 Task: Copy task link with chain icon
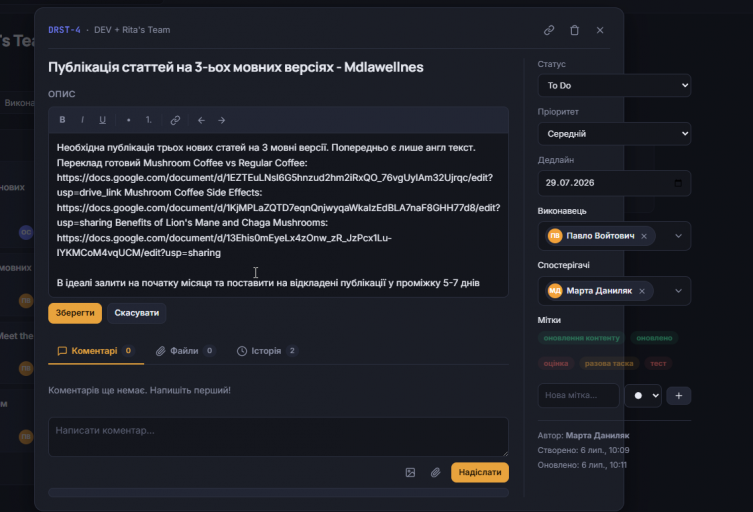pos(549,30)
